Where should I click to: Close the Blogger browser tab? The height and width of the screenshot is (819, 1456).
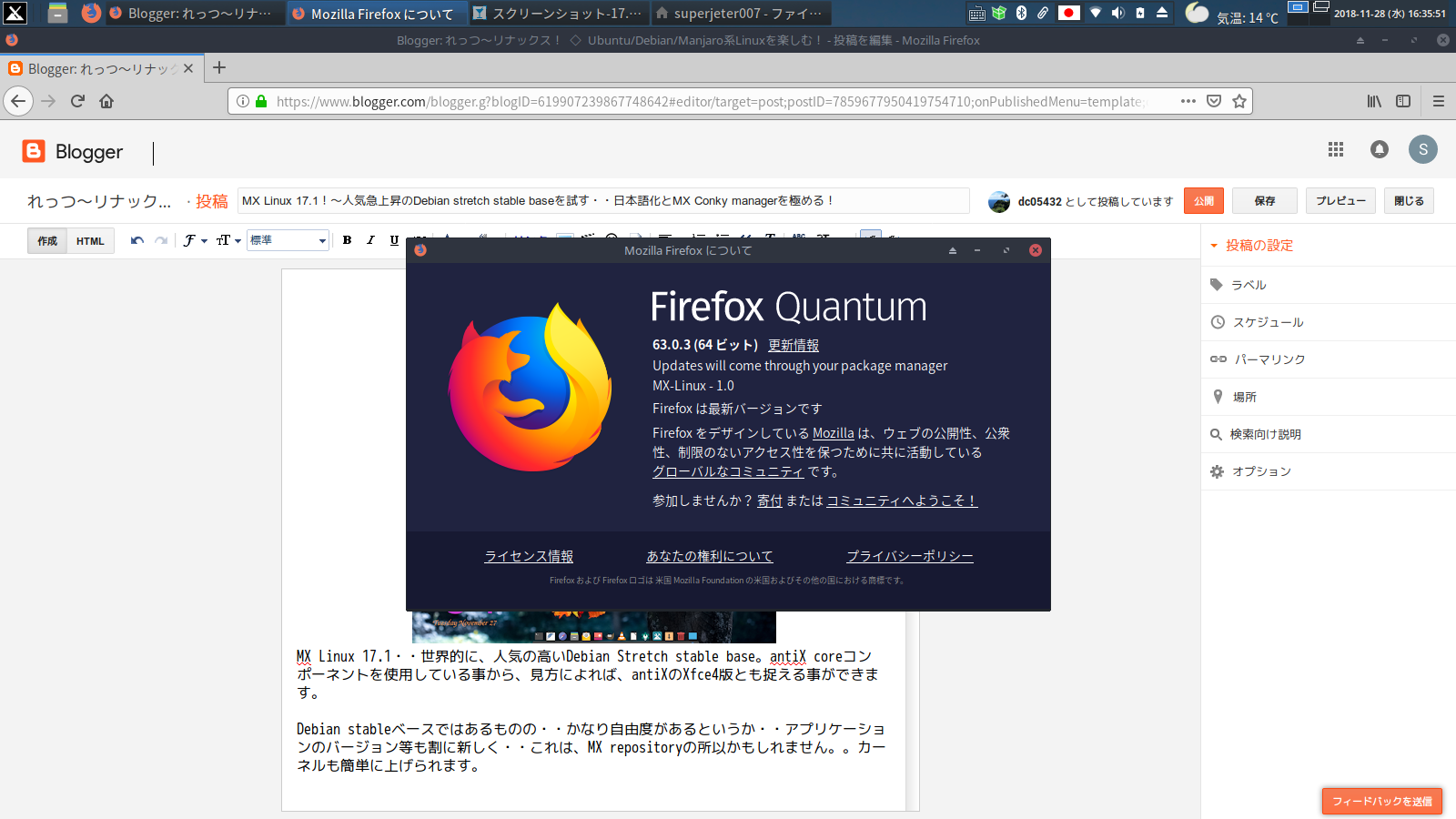(x=188, y=68)
